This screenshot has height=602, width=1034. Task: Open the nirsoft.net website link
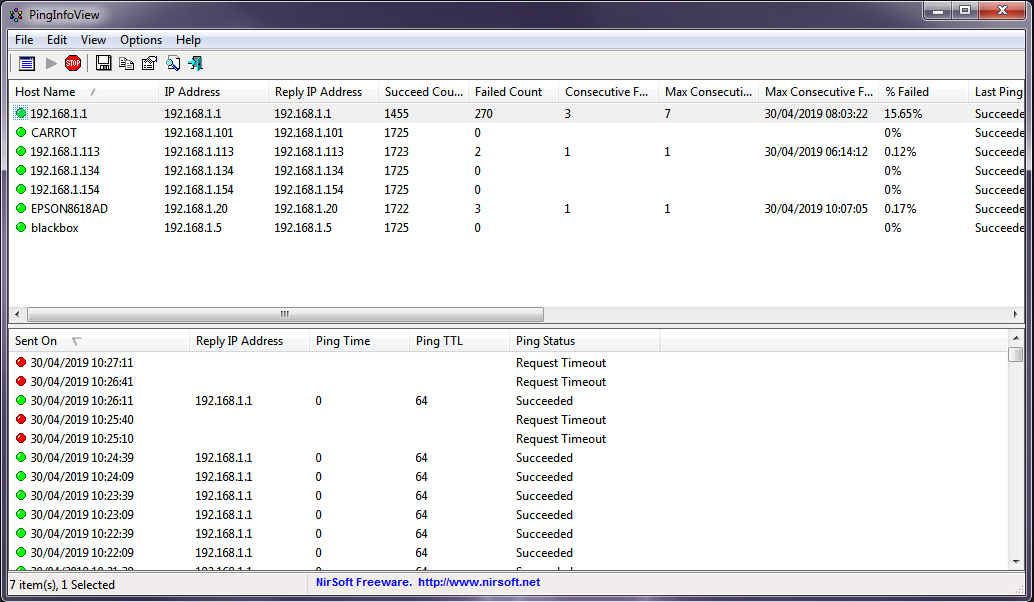coord(478,582)
